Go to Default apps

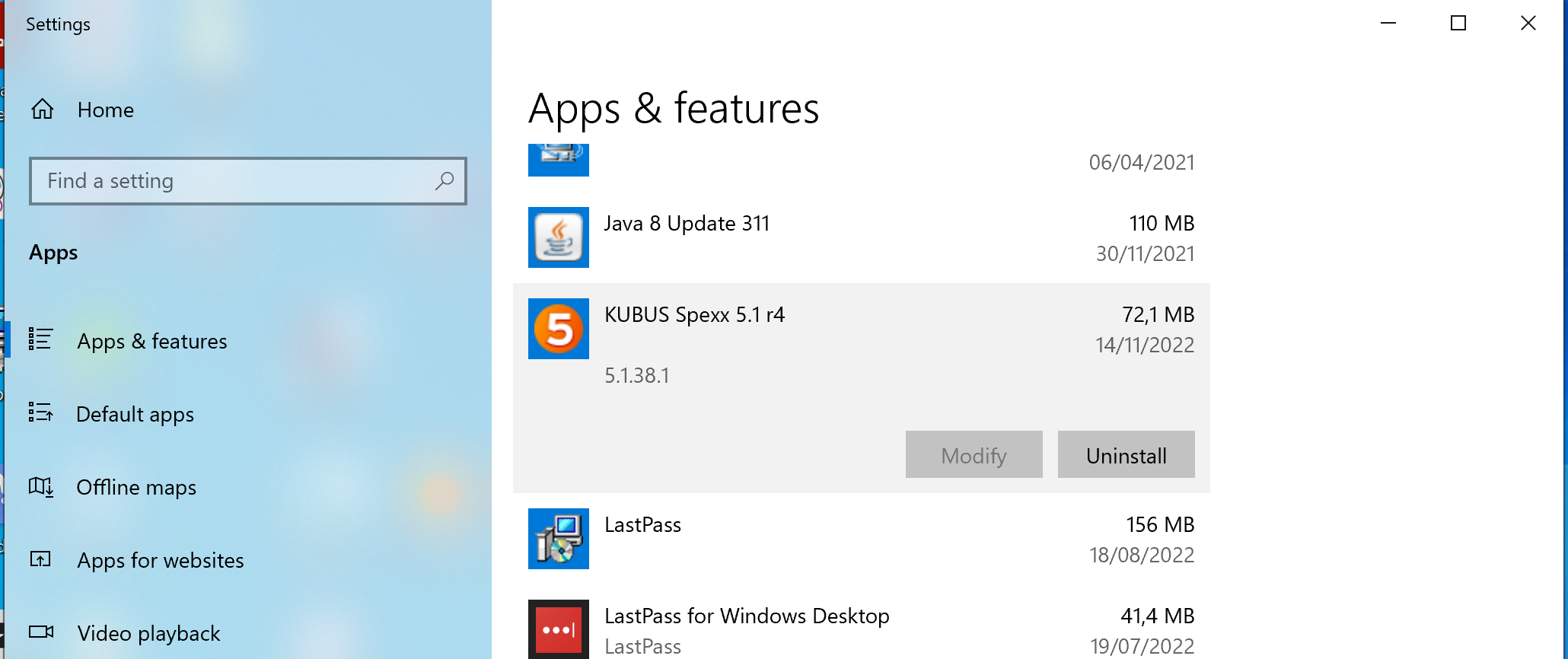point(135,414)
